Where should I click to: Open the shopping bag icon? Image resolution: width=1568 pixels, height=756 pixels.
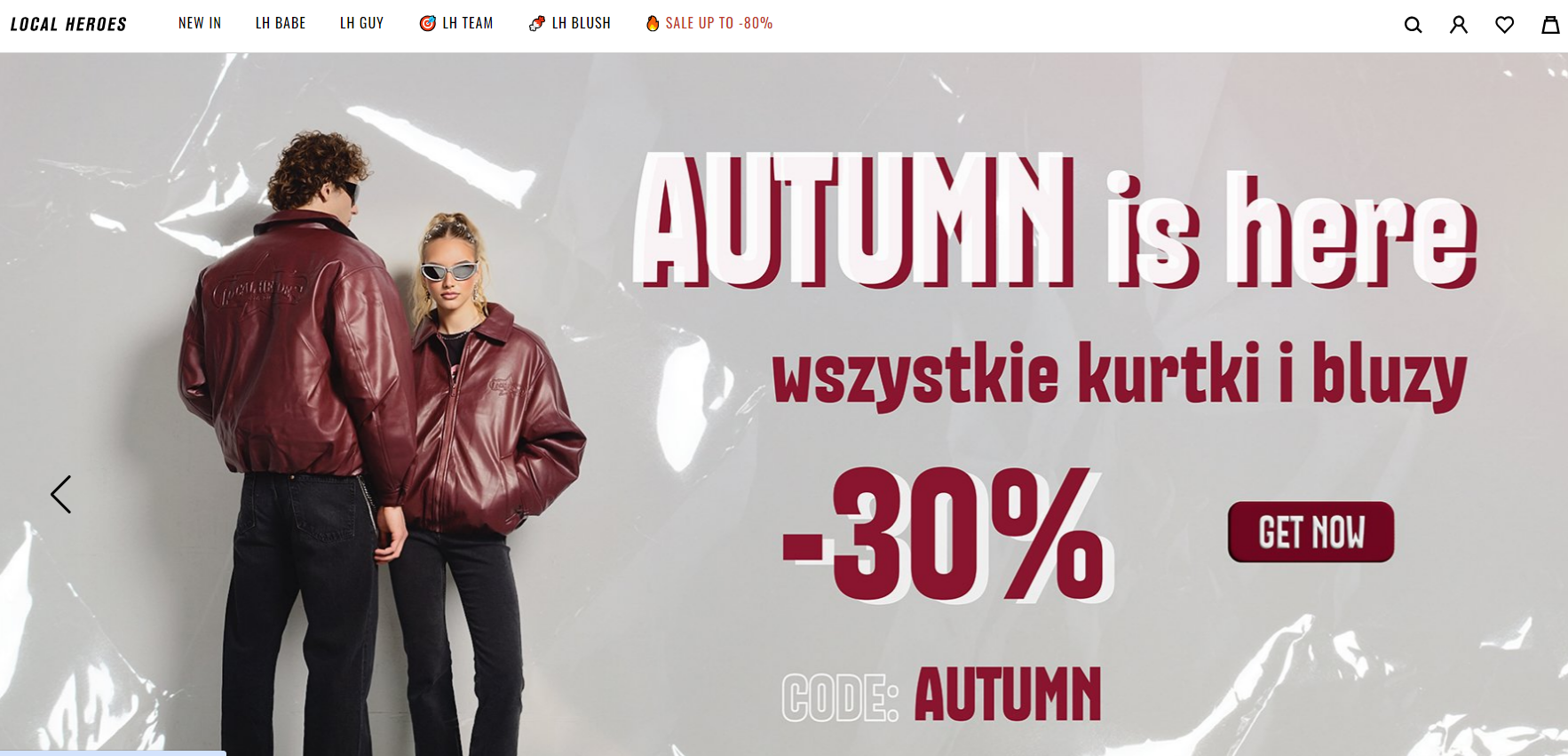(x=1550, y=25)
